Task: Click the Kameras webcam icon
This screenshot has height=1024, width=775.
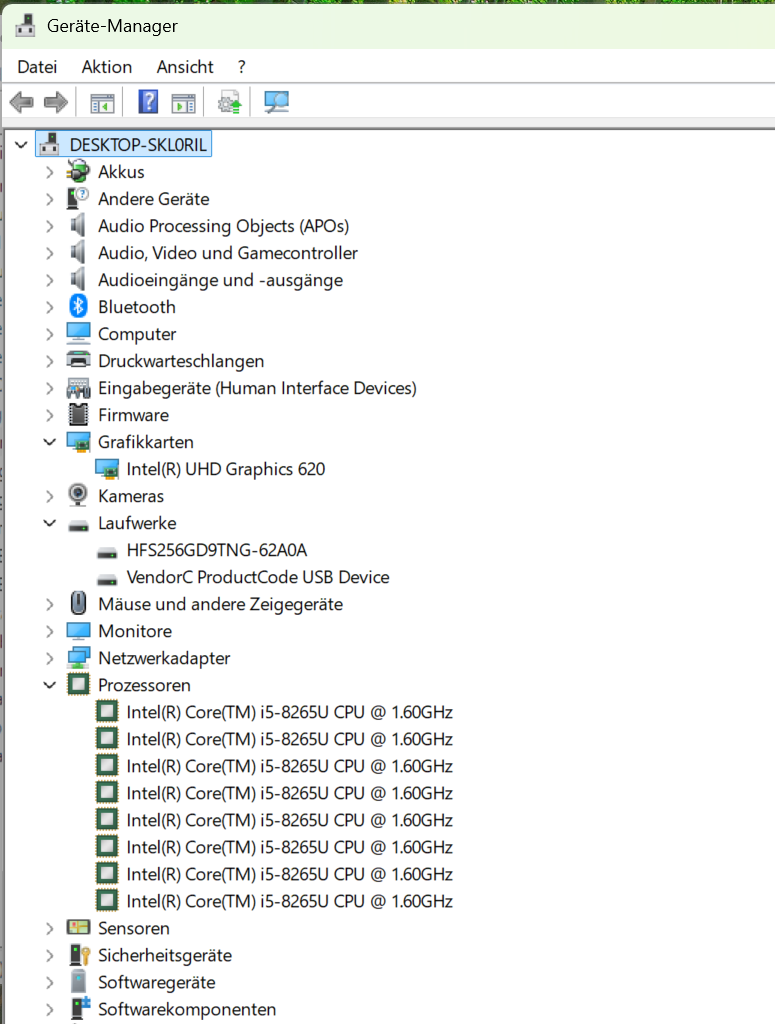Action: coord(78,496)
